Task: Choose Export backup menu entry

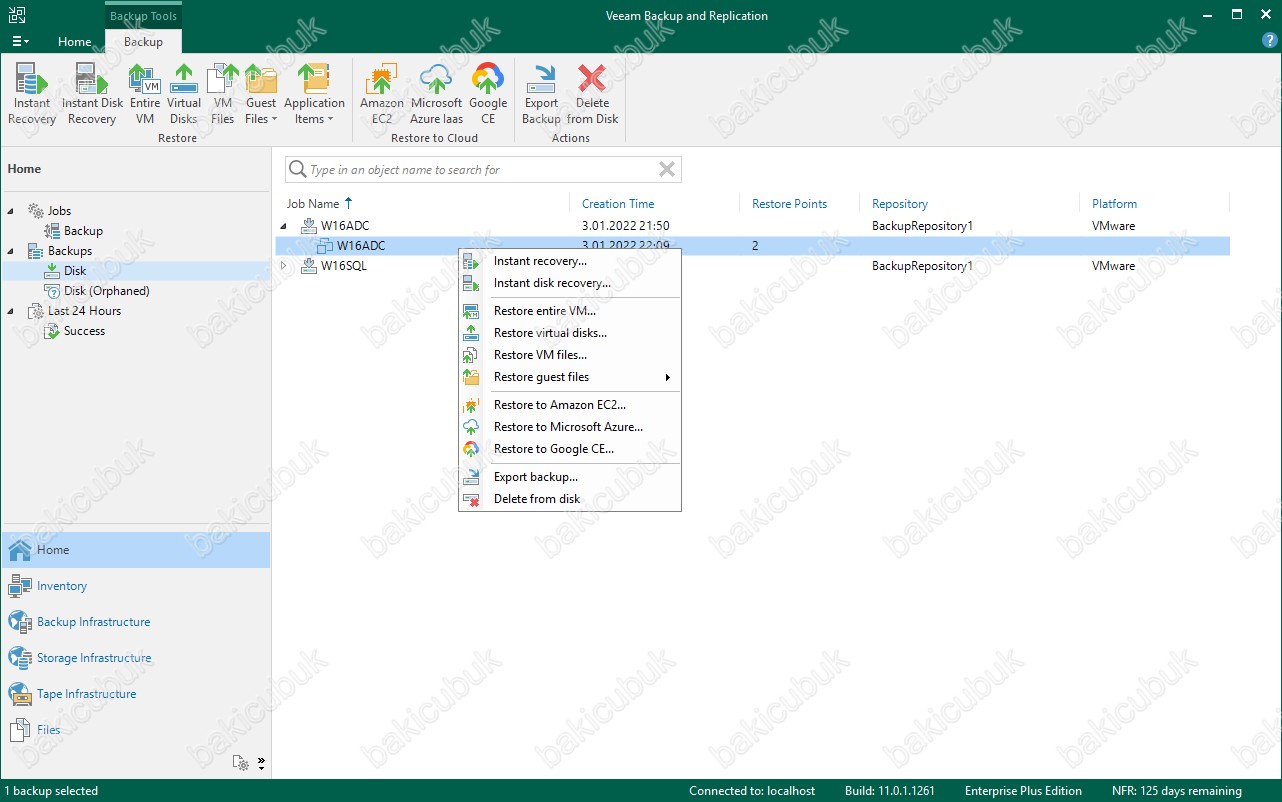Action: pyautogui.click(x=570, y=477)
